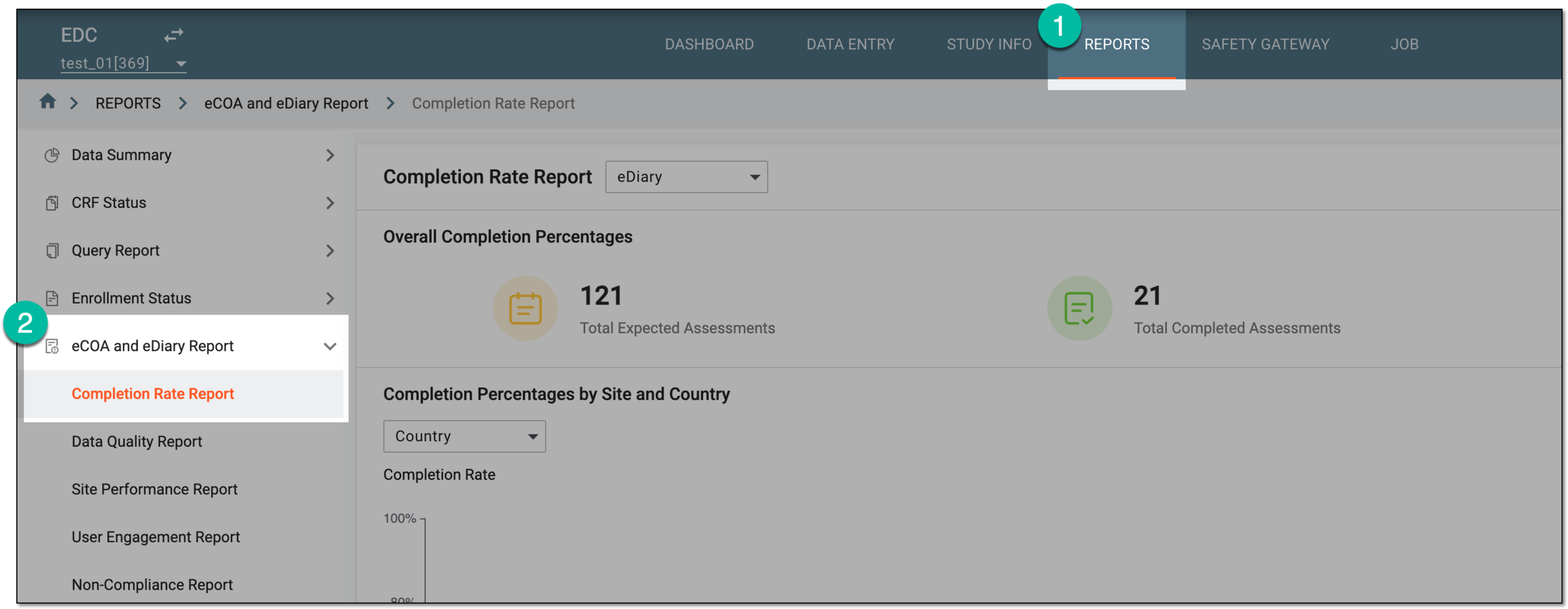
Task: Click the 100% axis label
Action: [x=400, y=519]
